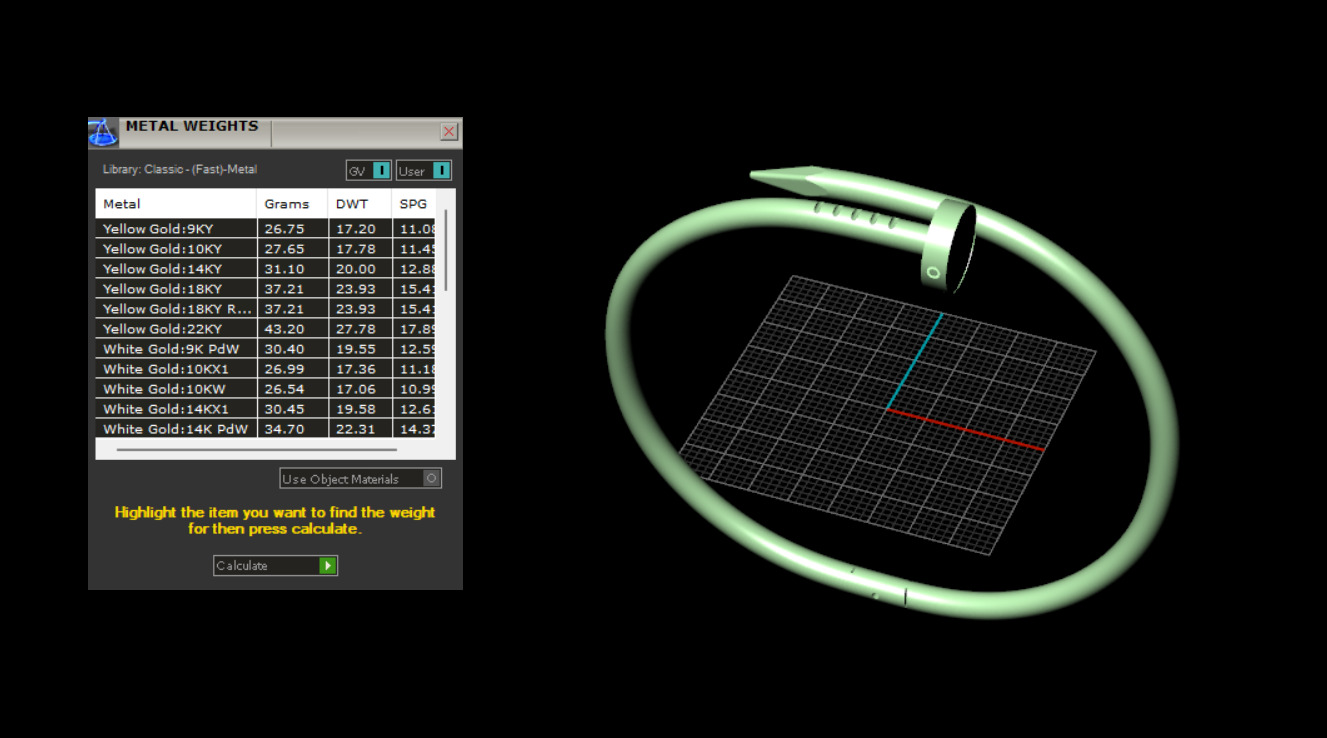Click the Calculate button
Screen dimensions: 1327x738
click(275, 565)
